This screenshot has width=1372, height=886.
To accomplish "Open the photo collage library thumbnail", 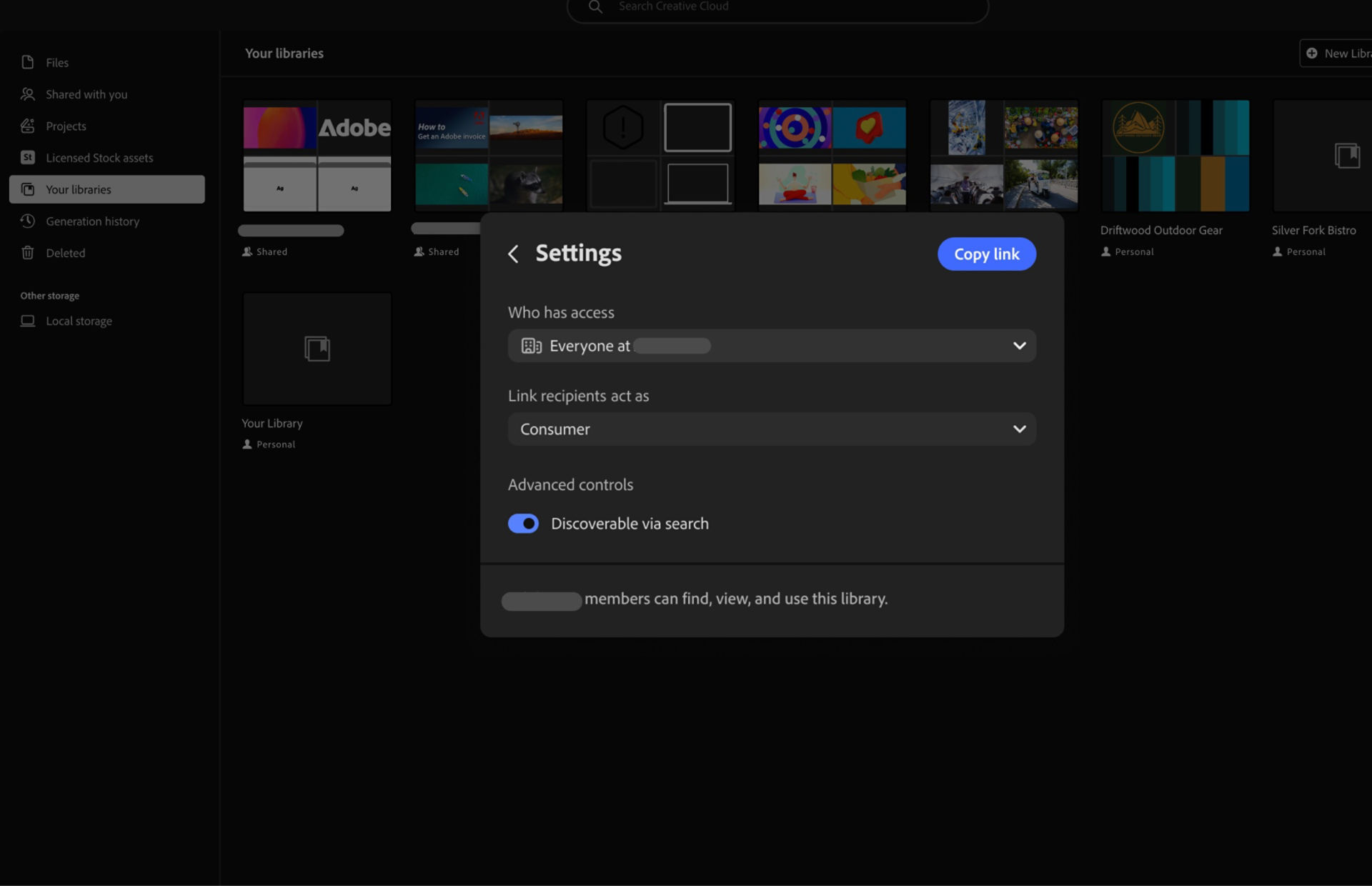I will point(1003,154).
